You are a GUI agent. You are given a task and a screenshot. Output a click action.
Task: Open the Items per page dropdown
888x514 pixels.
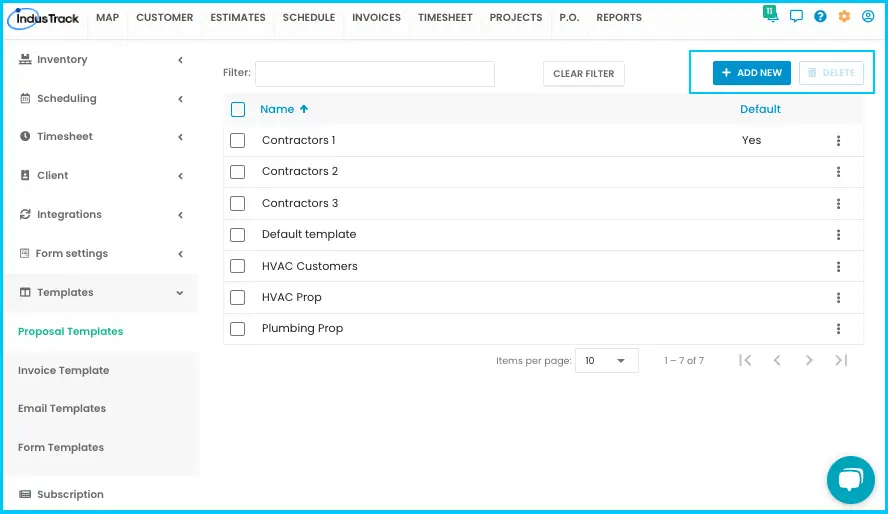(x=607, y=361)
